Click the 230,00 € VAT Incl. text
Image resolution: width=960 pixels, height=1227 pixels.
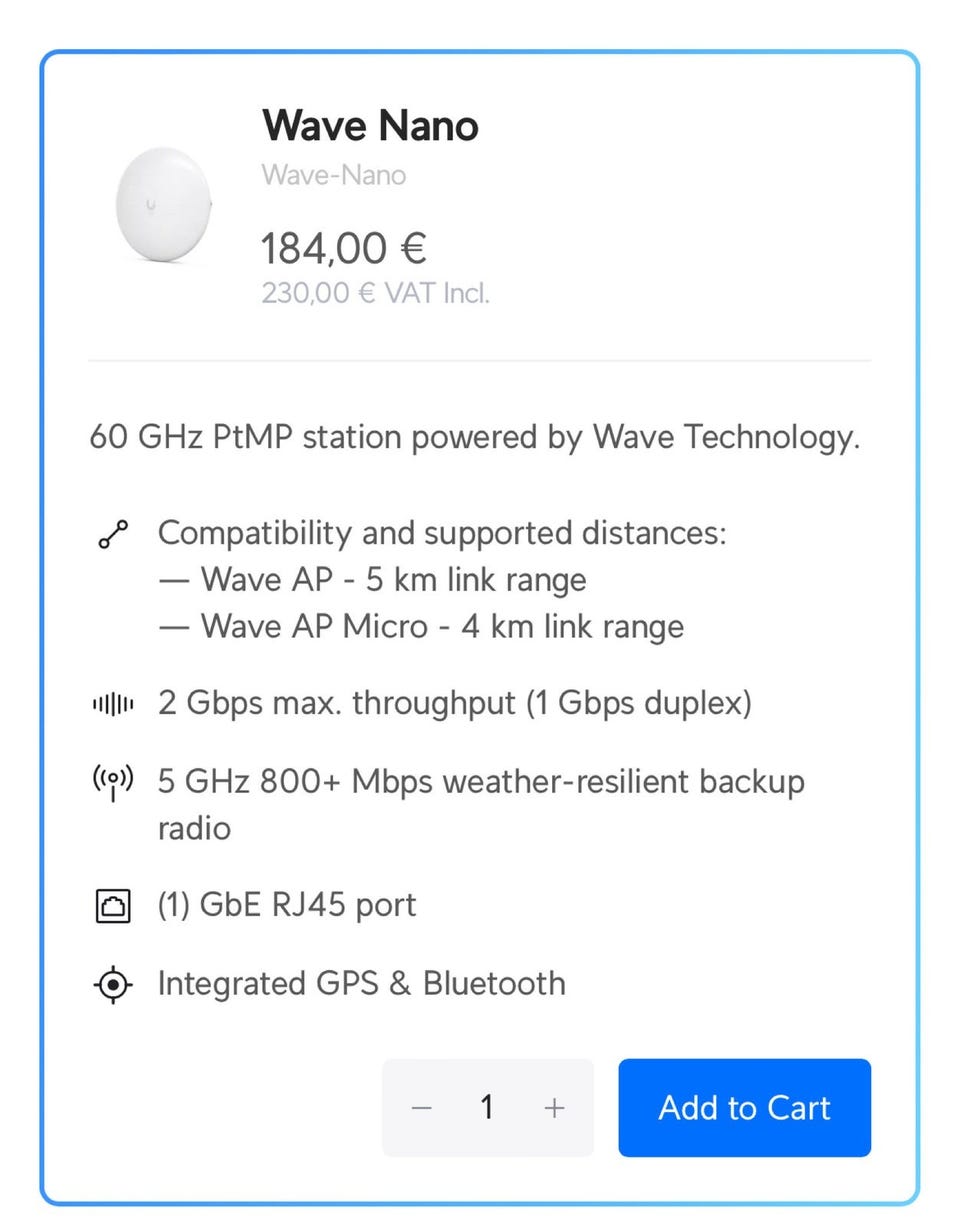375,294
